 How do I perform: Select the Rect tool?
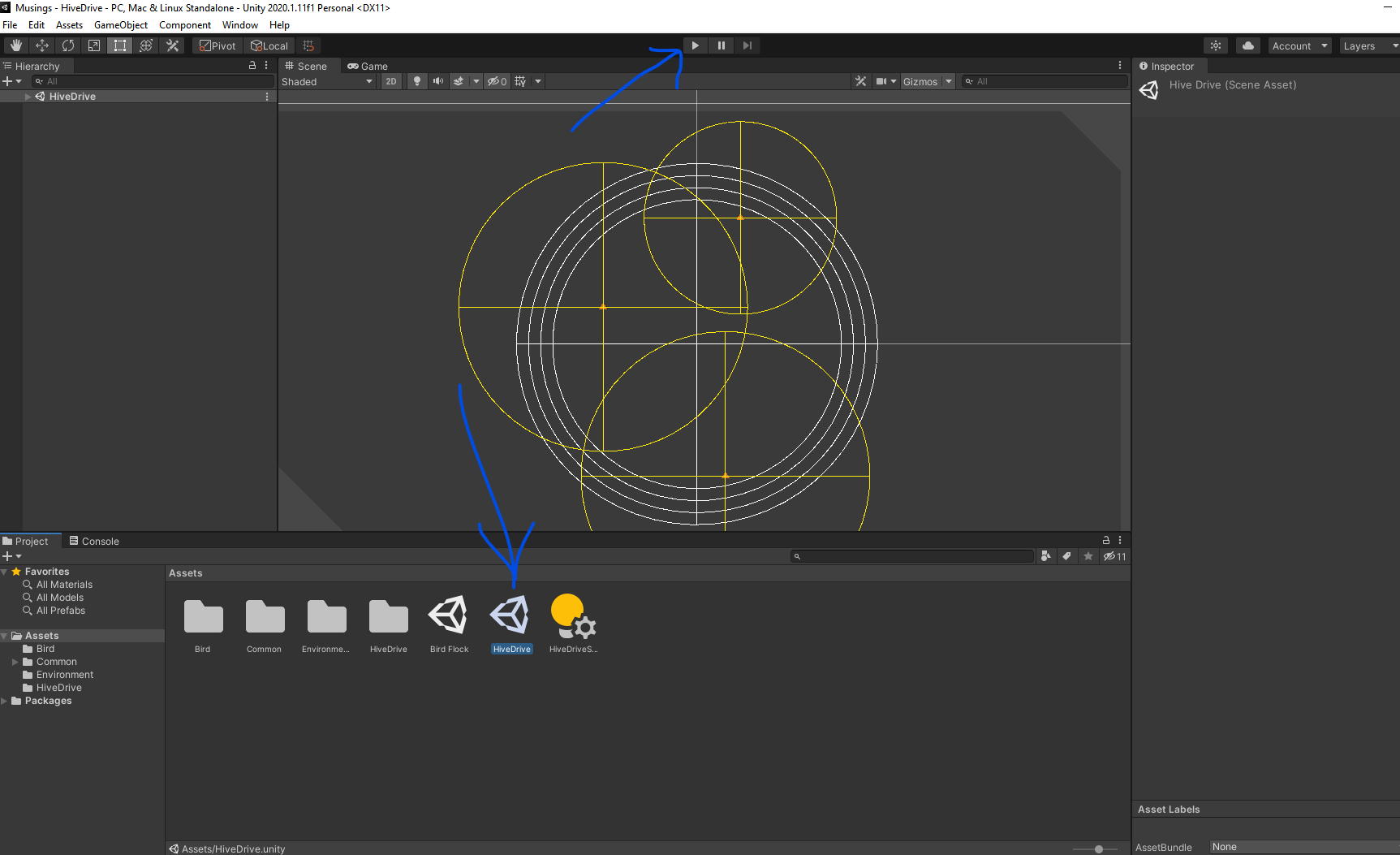click(x=120, y=45)
